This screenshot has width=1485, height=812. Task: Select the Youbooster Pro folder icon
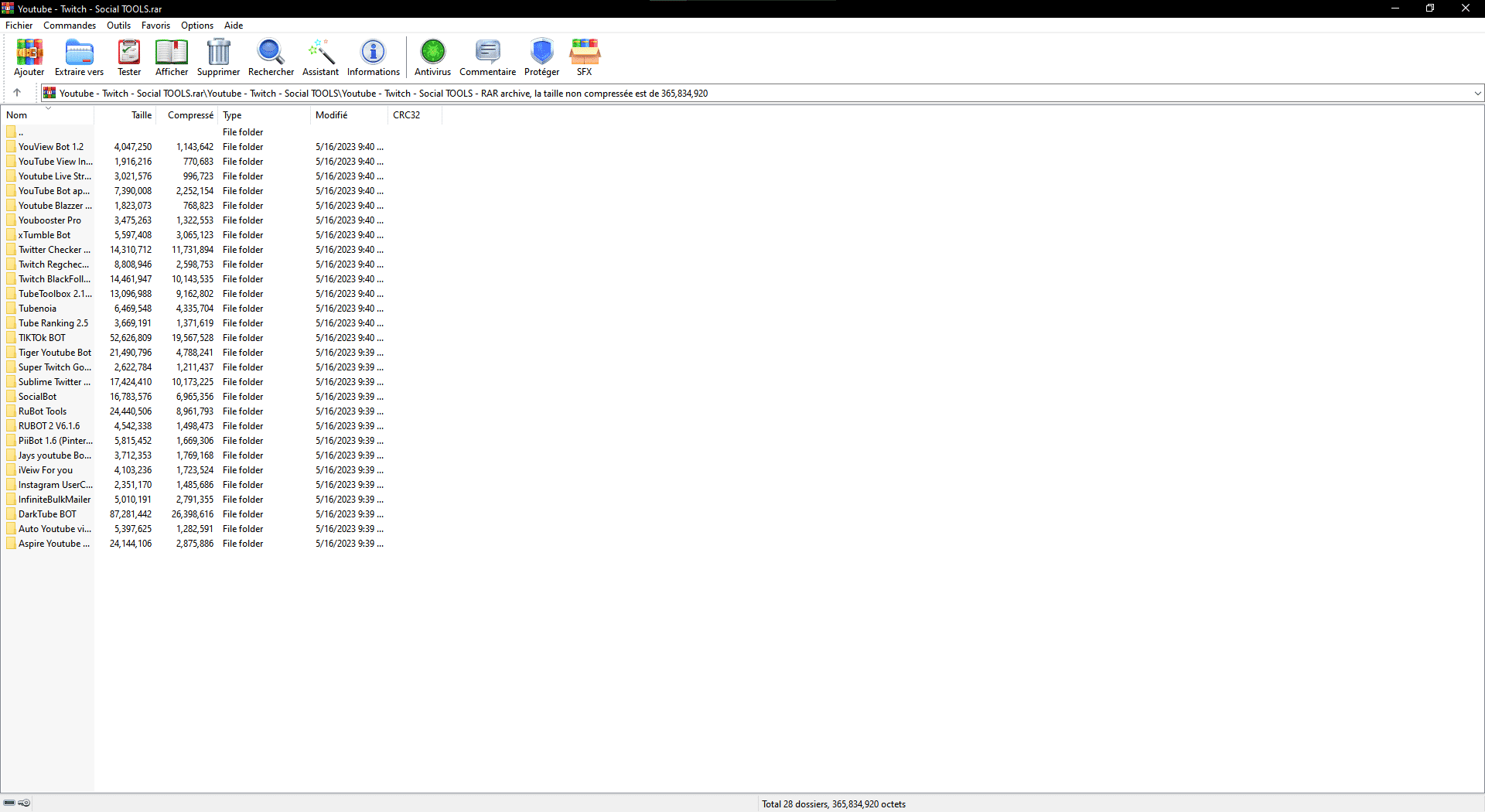(11, 220)
